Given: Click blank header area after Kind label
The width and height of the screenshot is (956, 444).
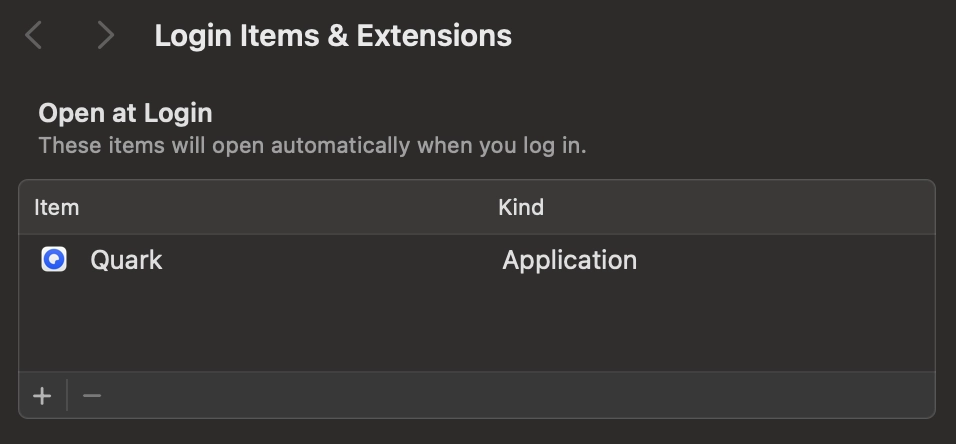Looking at the screenshot, I should [x=738, y=207].
